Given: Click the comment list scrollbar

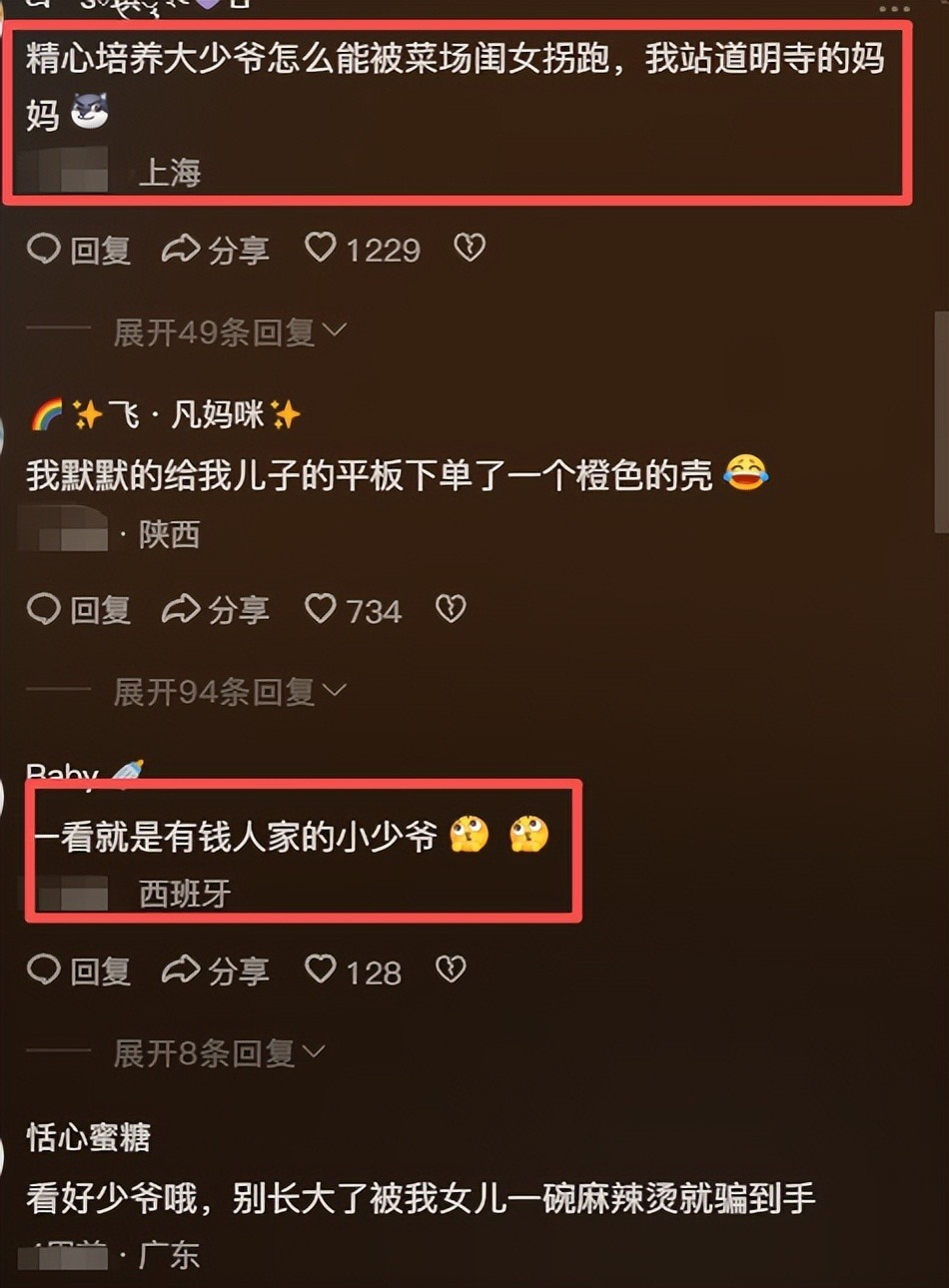Looking at the screenshot, I should pos(941,419).
